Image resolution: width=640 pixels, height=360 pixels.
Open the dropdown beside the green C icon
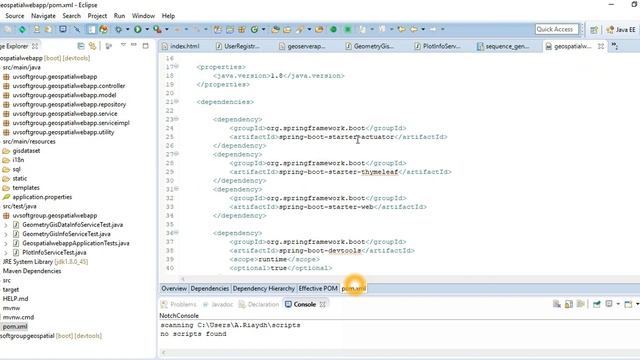(x=263, y=29)
